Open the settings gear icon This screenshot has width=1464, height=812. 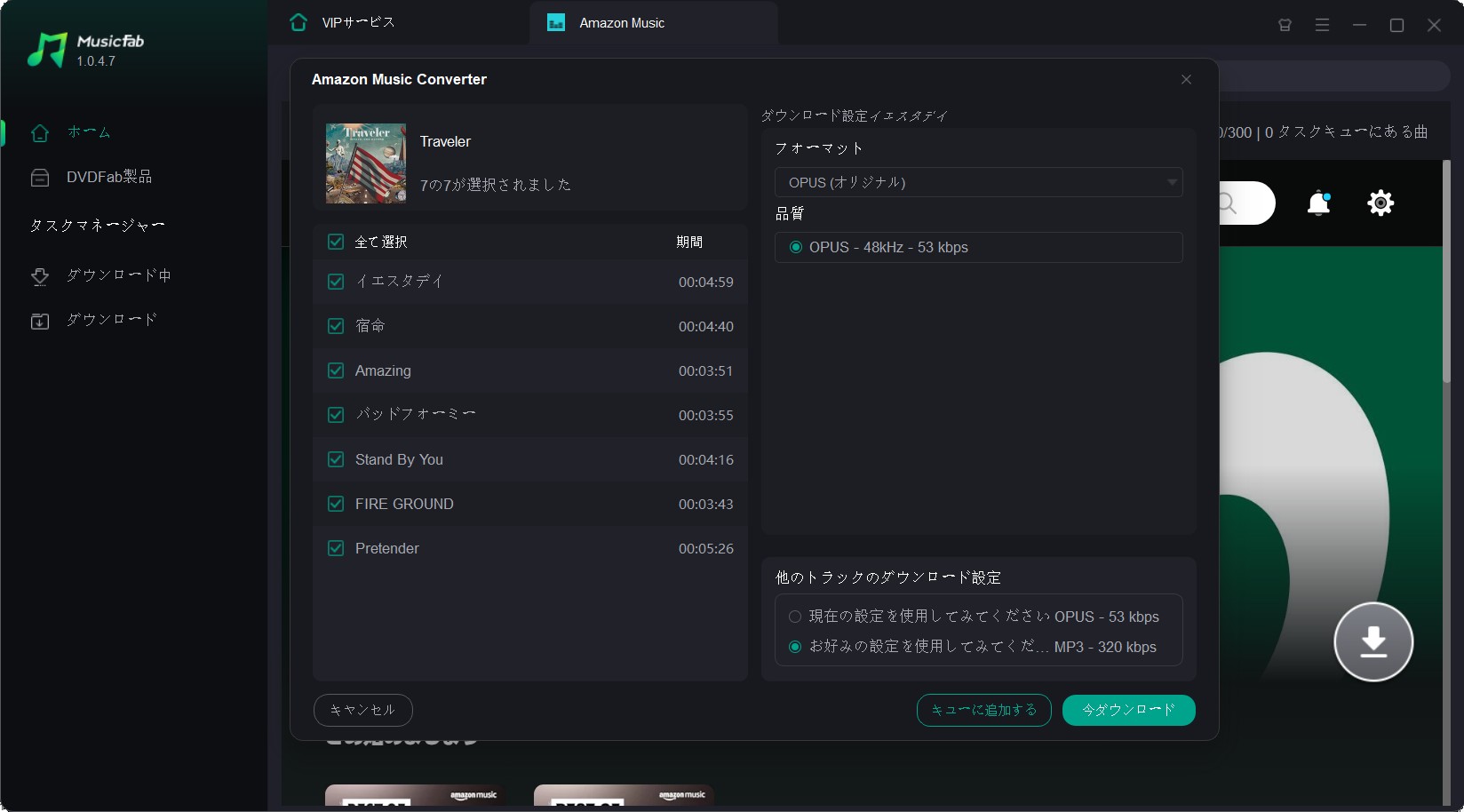click(x=1380, y=203)
